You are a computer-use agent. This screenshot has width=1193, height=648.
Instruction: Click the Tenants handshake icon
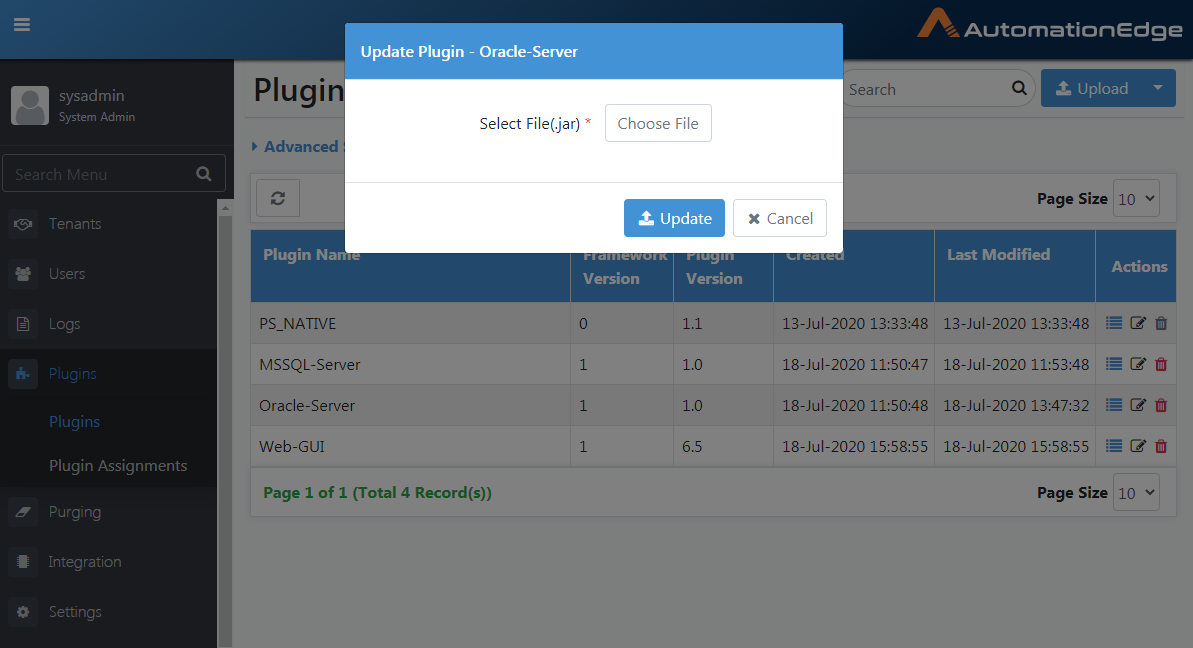(23, 224)
